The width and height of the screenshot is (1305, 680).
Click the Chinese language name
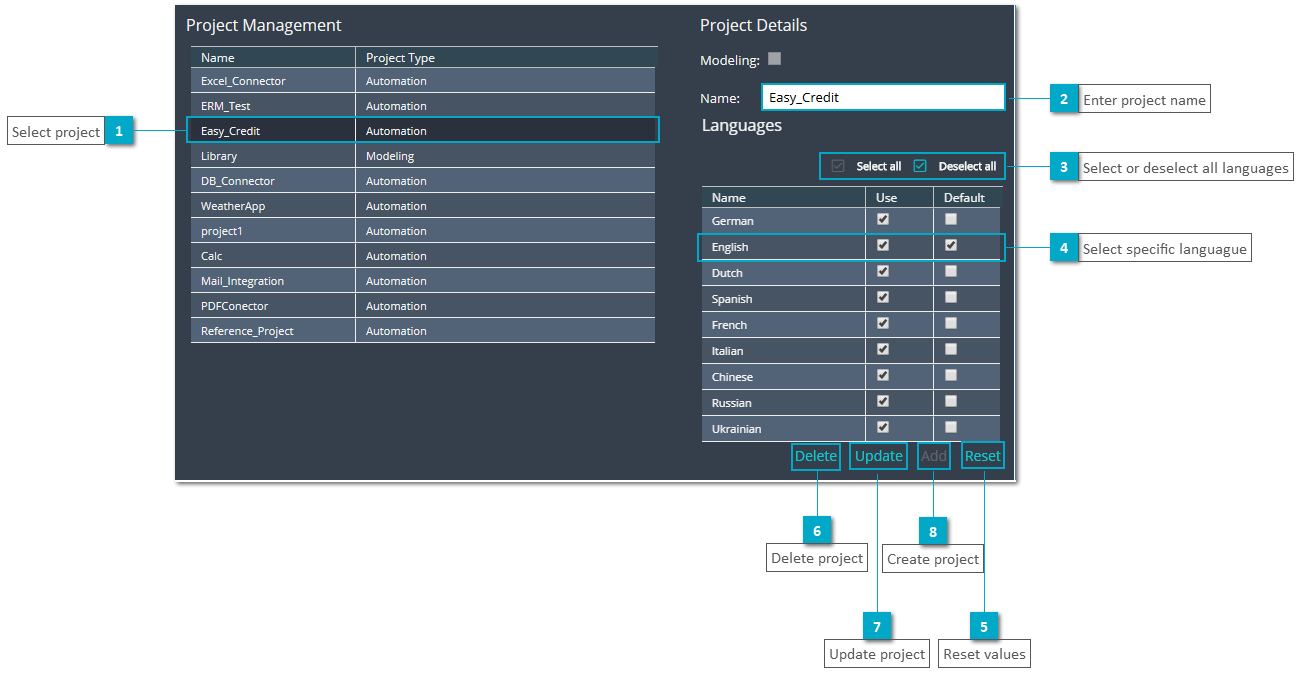(x=732, y=377)
